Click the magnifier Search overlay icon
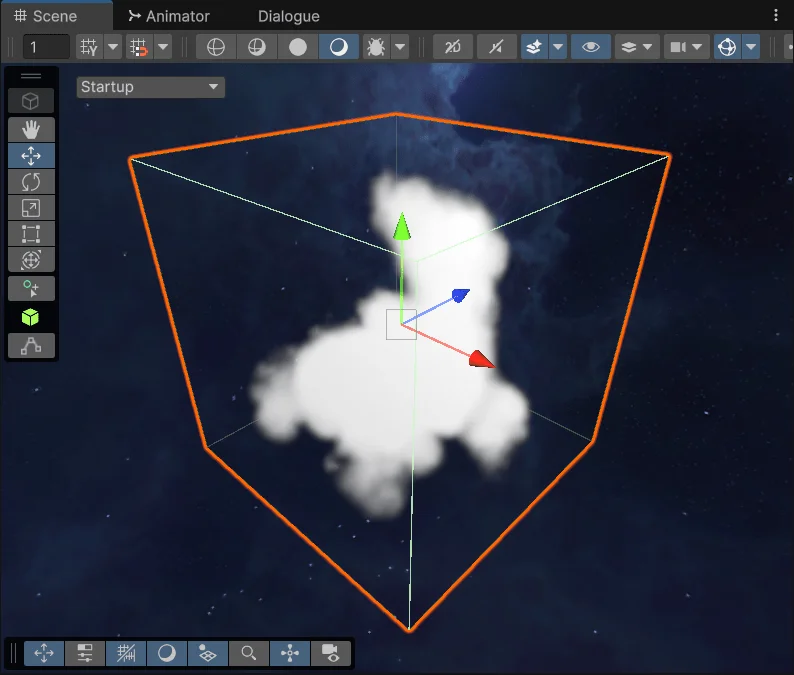Image resolution: width=794 pixels, height=675 pixels. tap(248, 653)
